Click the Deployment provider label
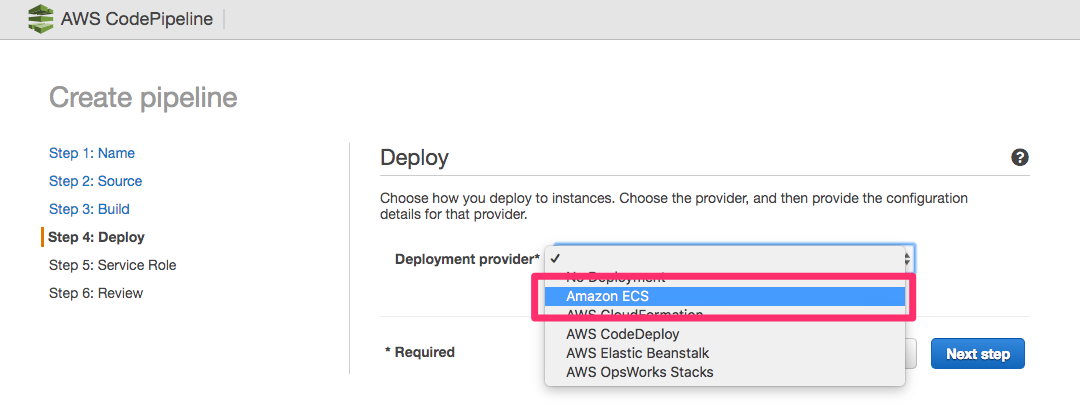Viewport: 1080px width, 405px height. [467, 259]
